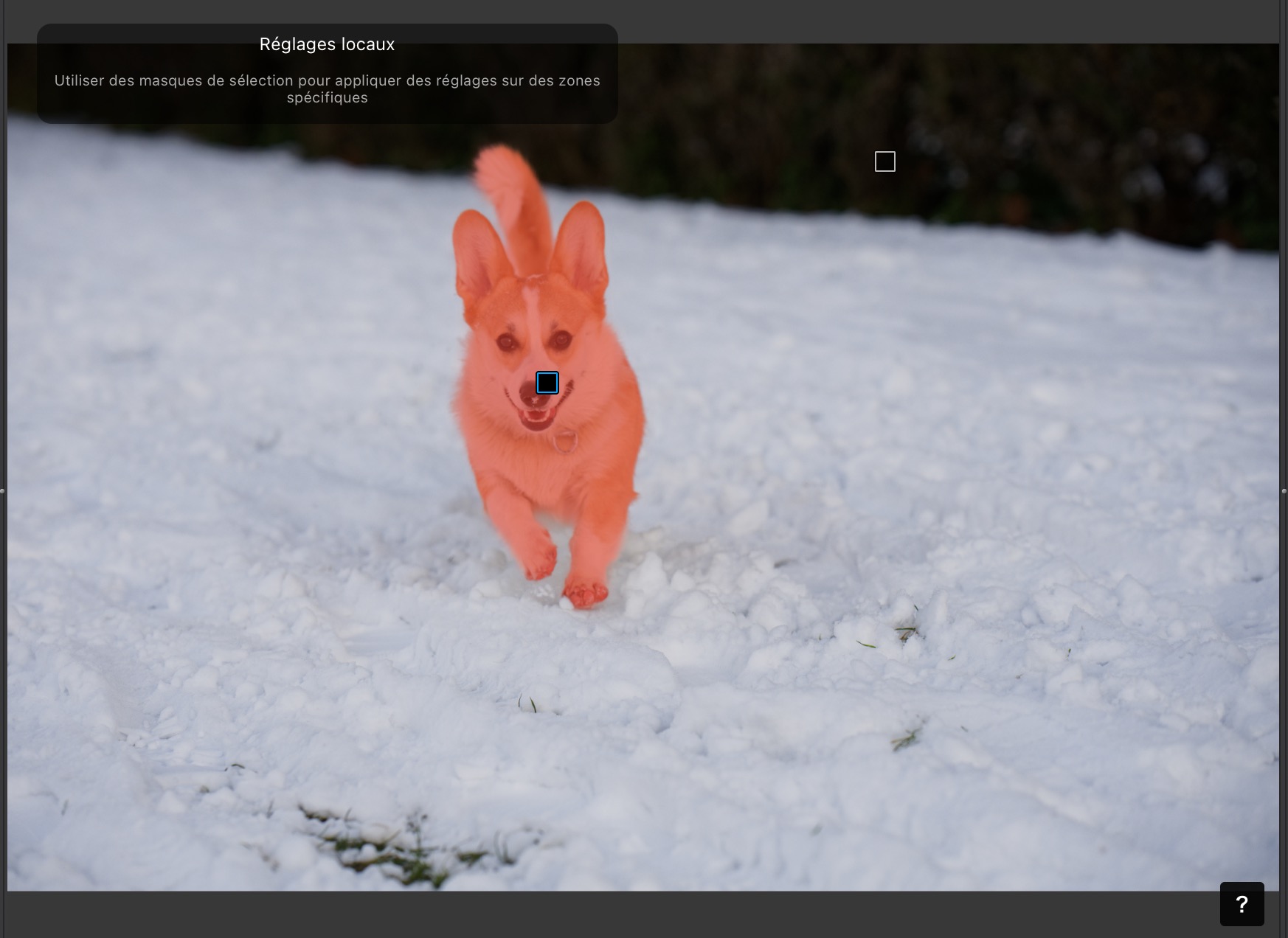Image resolution: width=1288 pixels, height=938 pixels.
Task: Click the left panel edge handle dot
Action: point(2,490)
